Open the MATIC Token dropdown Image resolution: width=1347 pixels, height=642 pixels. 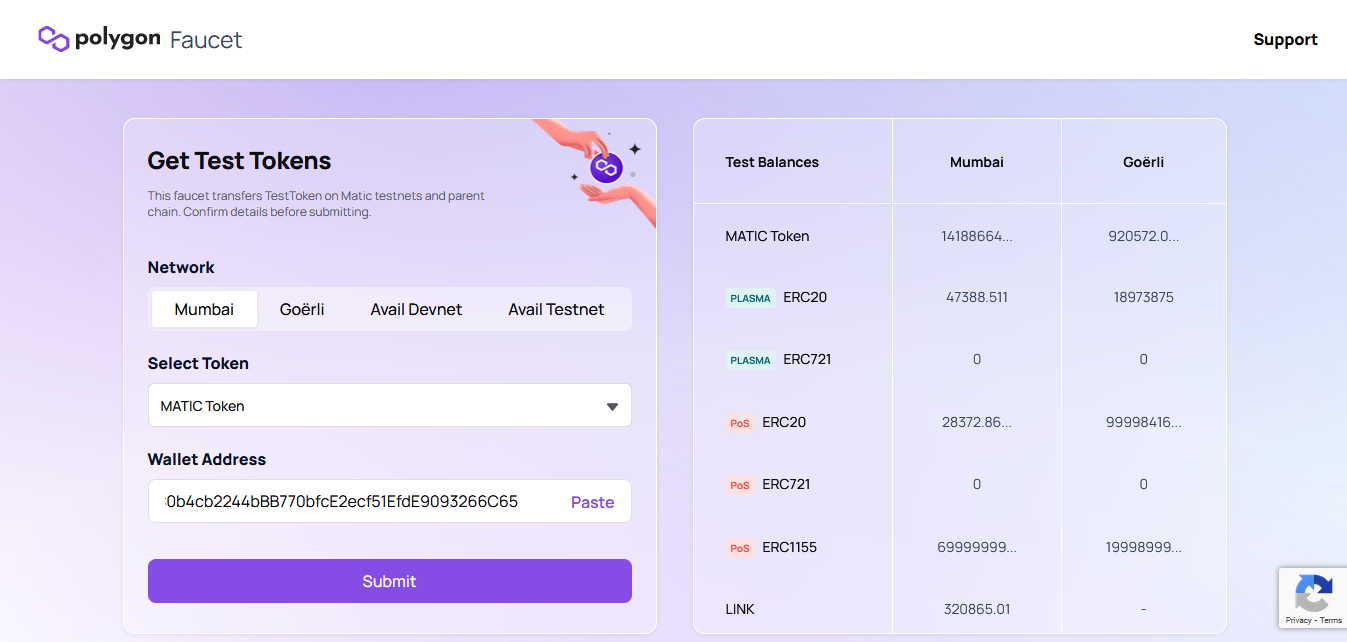pyautogui.click(x=380, y=406)
